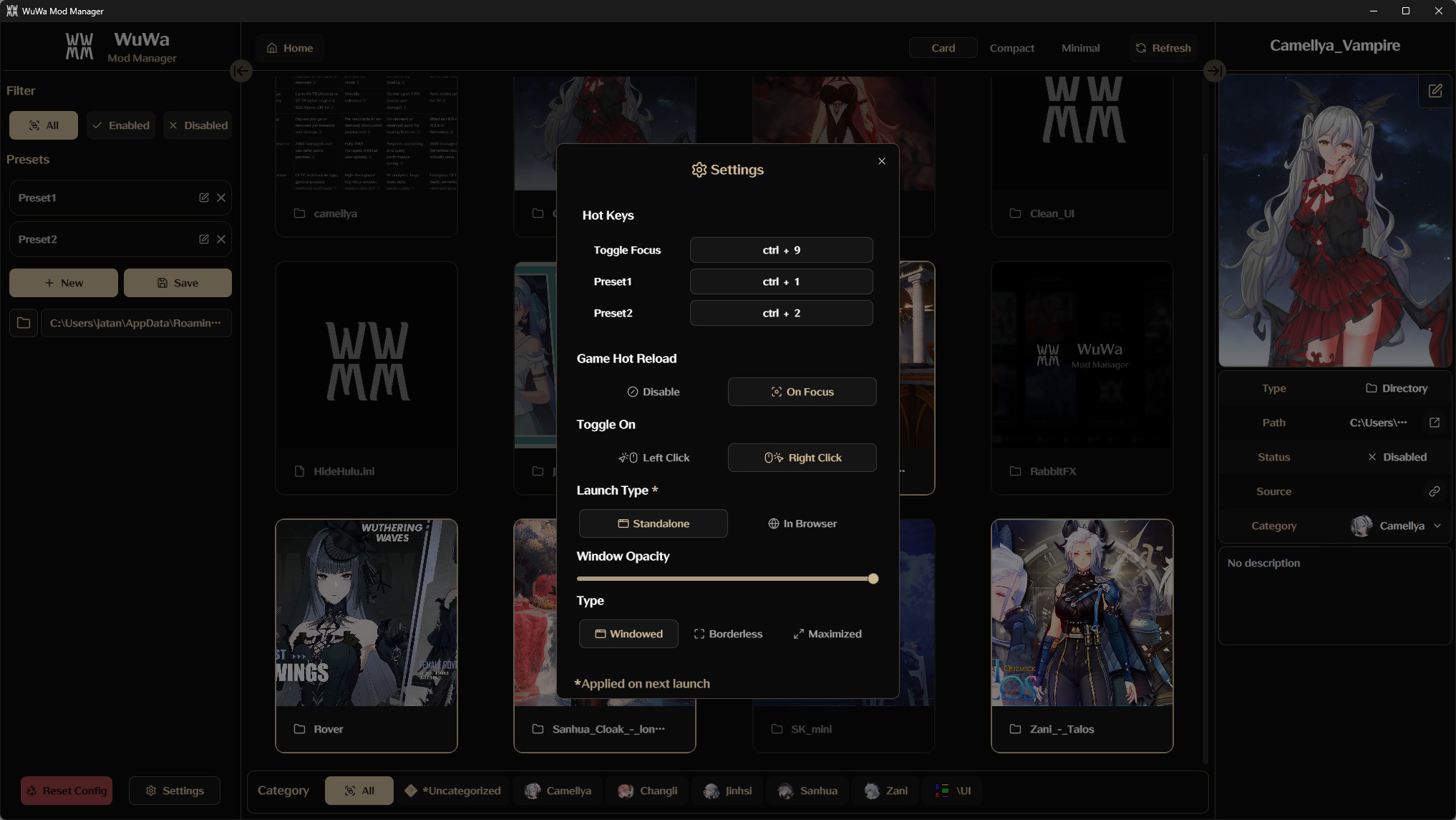The width and height of the screenshot is (1456, 820).
Task: Open the edit overlay on Camellya_Vampire preview
Action: (1435, 90)
